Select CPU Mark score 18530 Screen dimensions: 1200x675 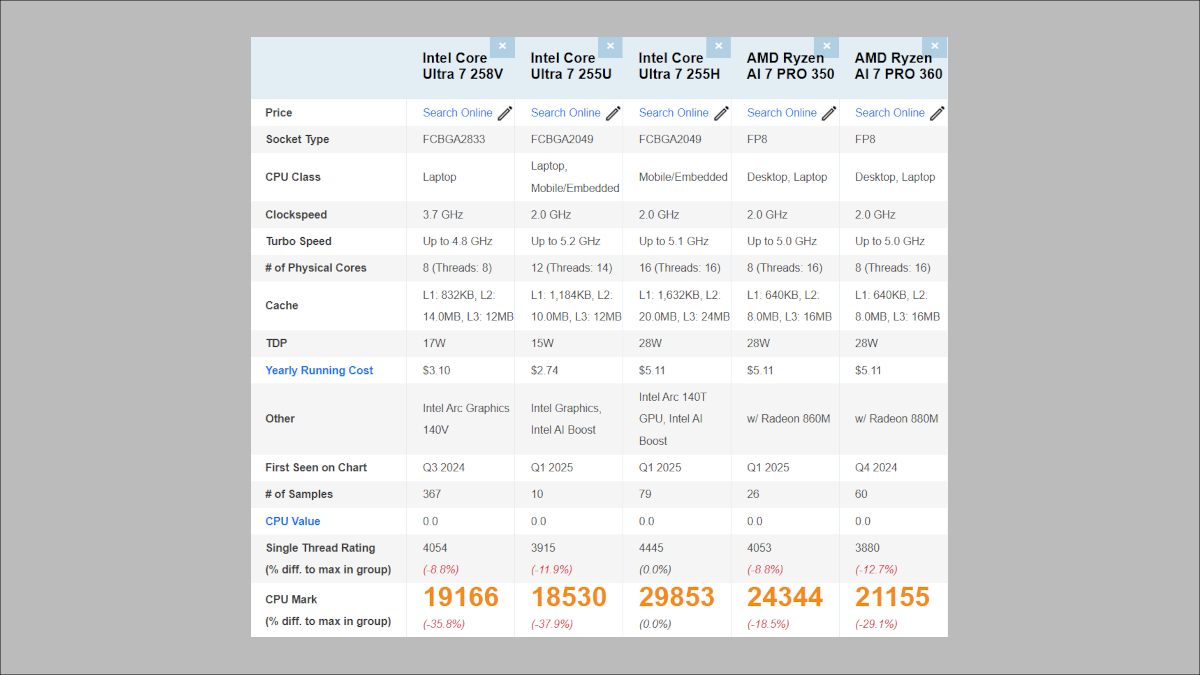pyautogui.click(x=569, y=597)
